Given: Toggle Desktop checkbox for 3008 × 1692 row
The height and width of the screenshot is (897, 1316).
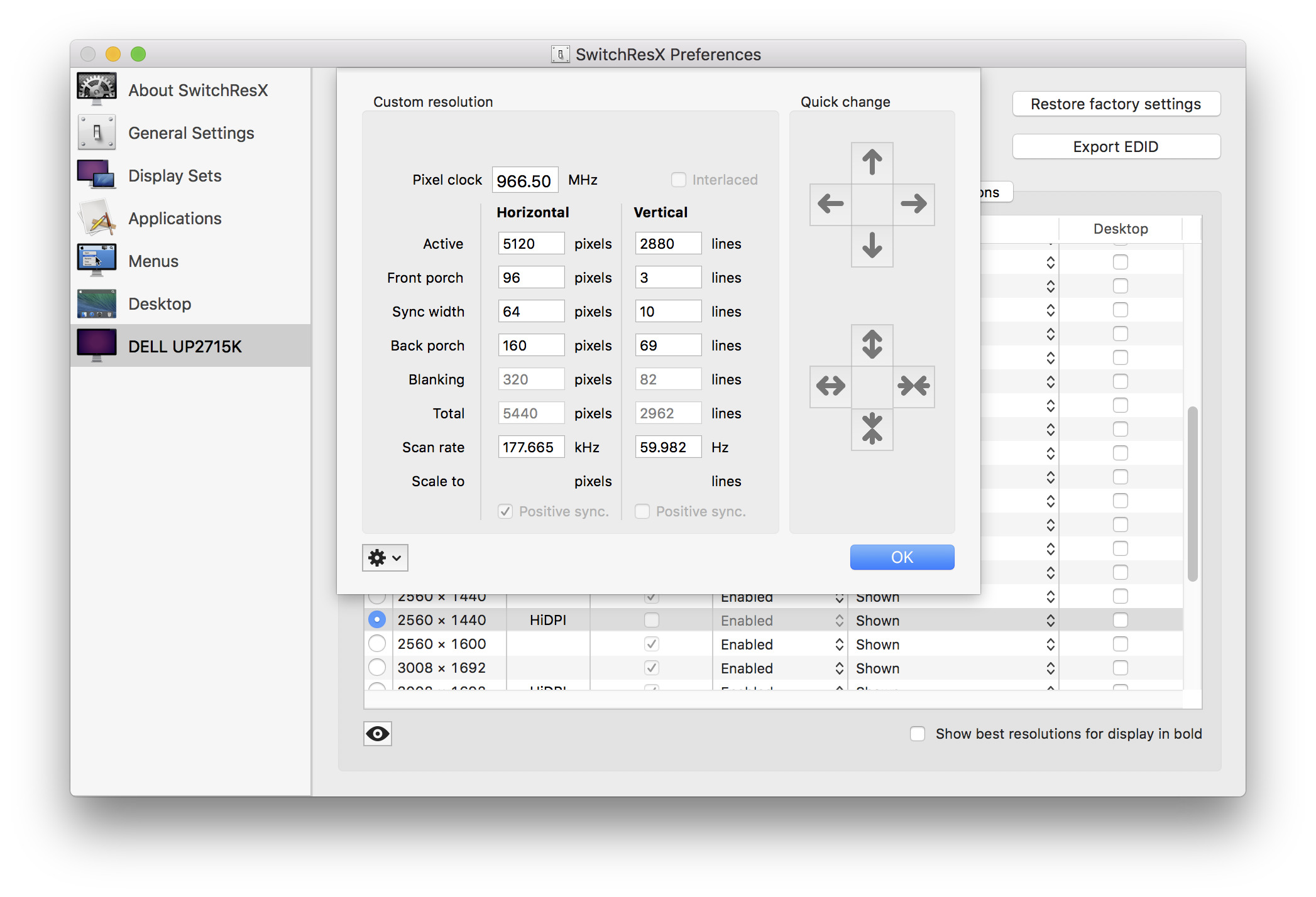Looking at the screenshot, I should click(x=1120, y=668).
